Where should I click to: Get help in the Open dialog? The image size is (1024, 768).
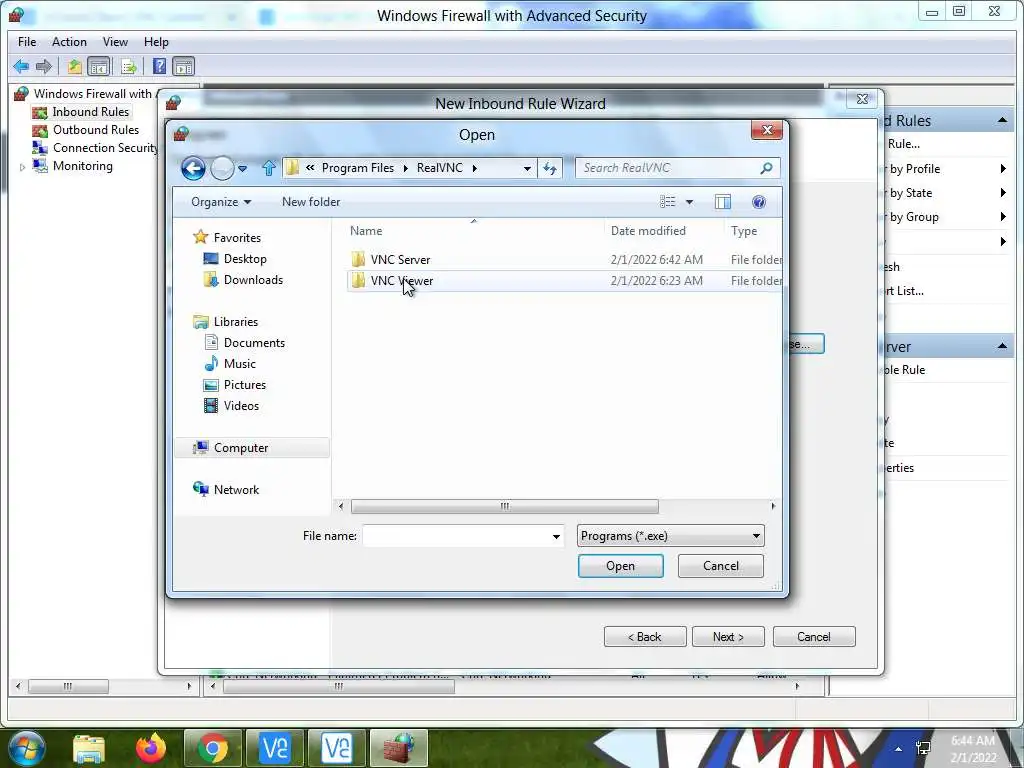759,202
